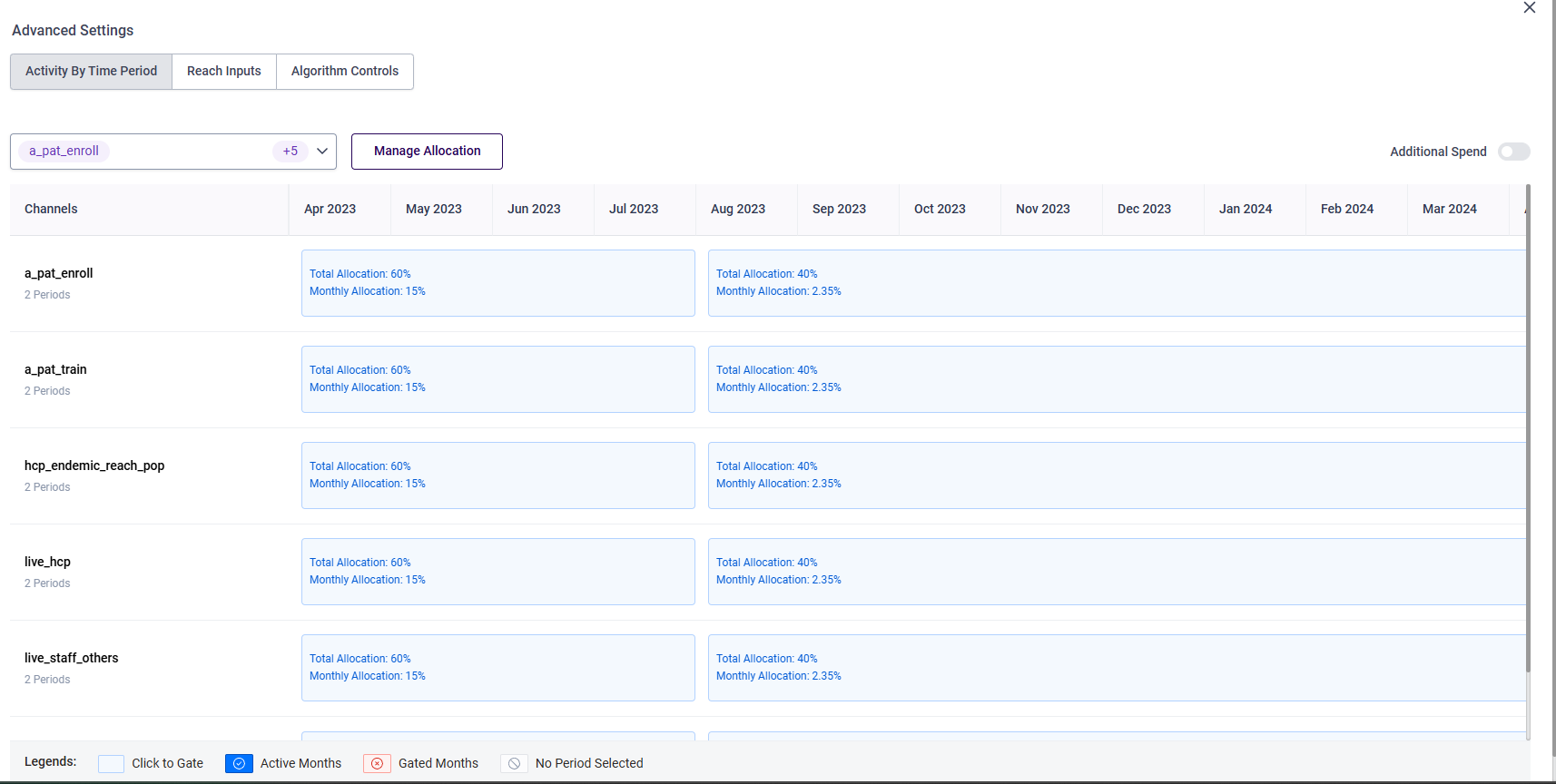Click the Active Months legend check icon

pos(239,764)
